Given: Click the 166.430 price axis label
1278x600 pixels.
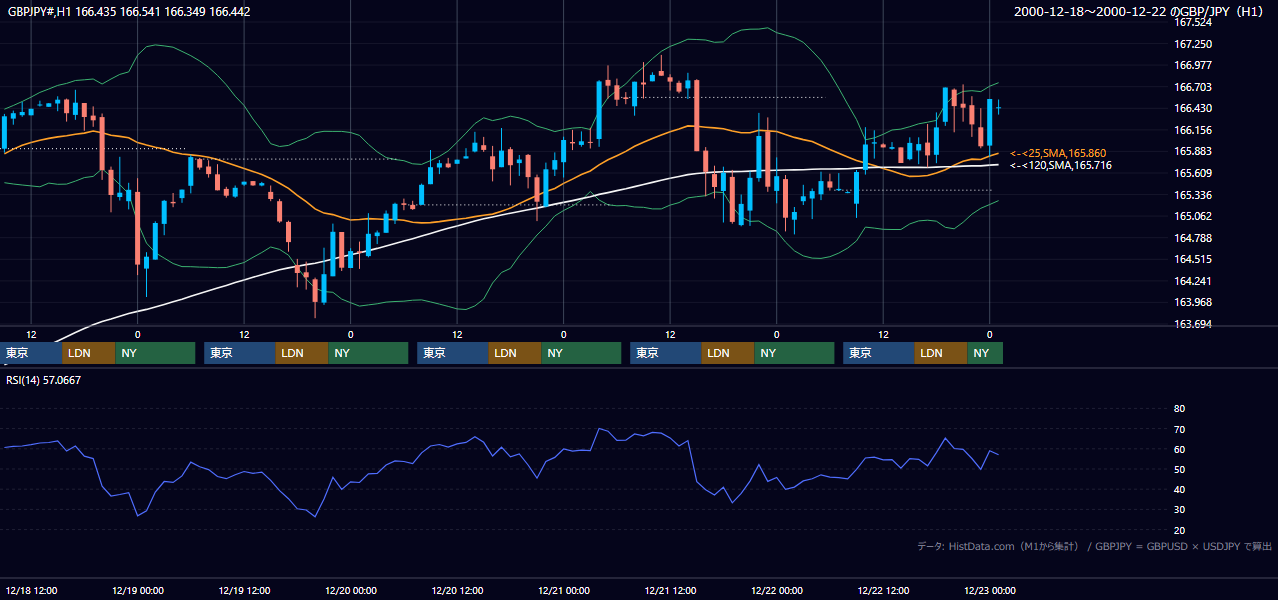Looking at the screenshot, I should (1192, 108).
